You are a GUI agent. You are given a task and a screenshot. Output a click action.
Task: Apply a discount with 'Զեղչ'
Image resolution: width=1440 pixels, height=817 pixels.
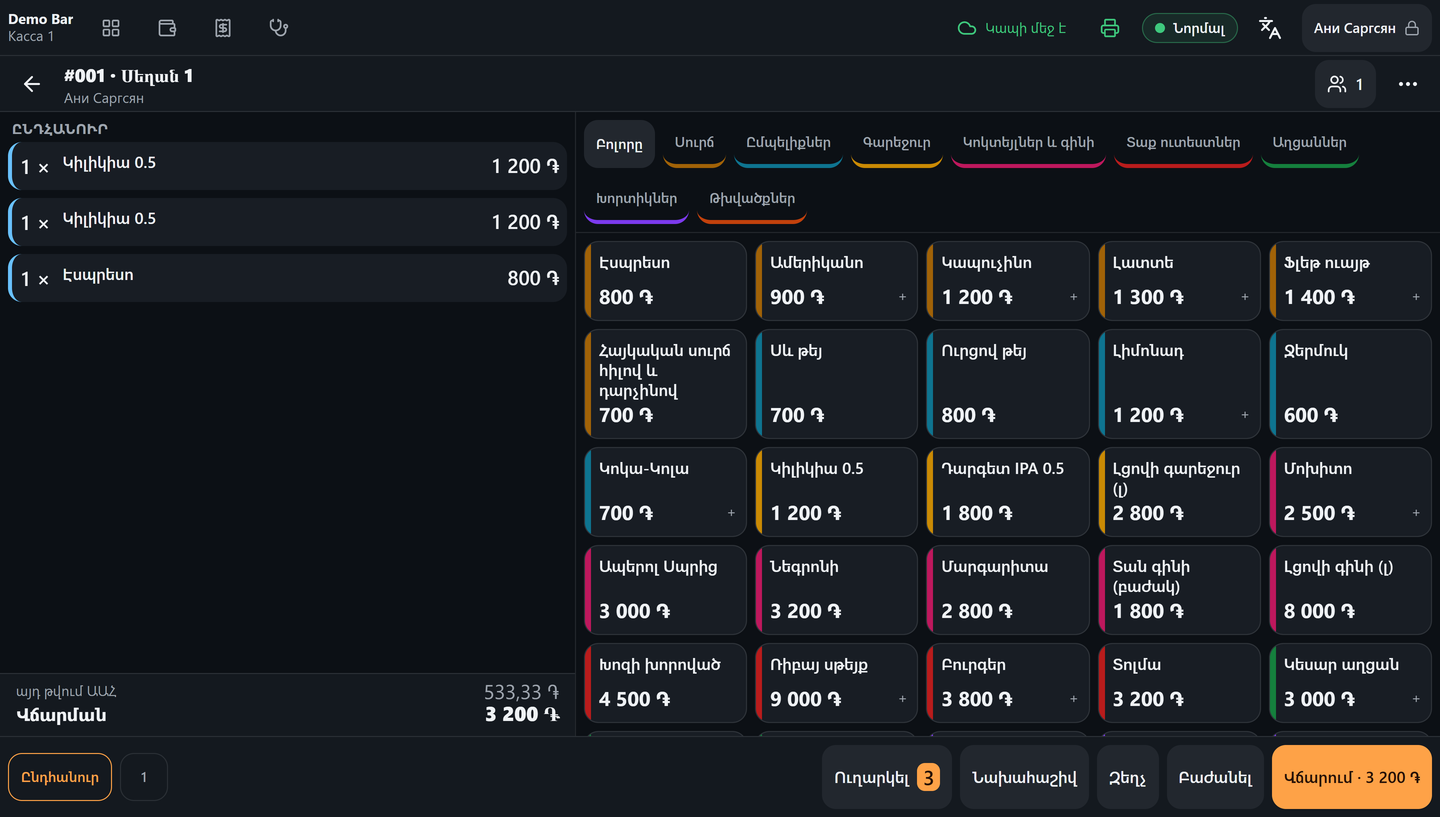[x=1128, y=777]
